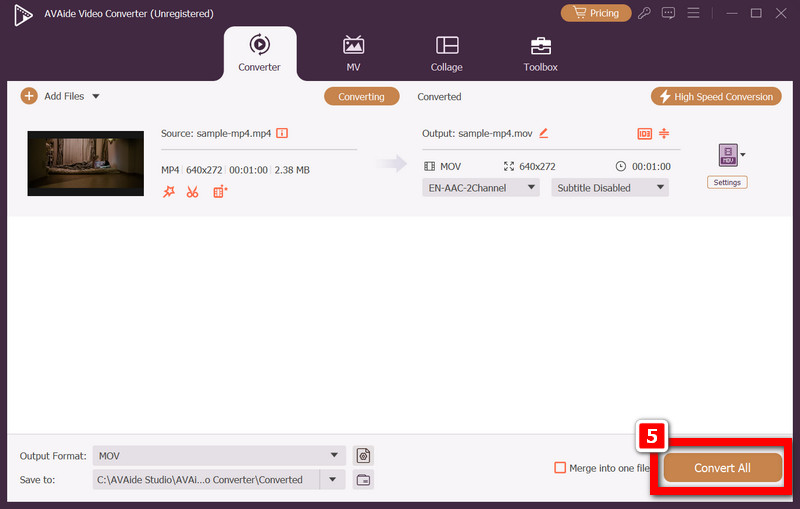Open the MOV format profile icon
Screen dimensions: 800x509
[x=728, y=155]
